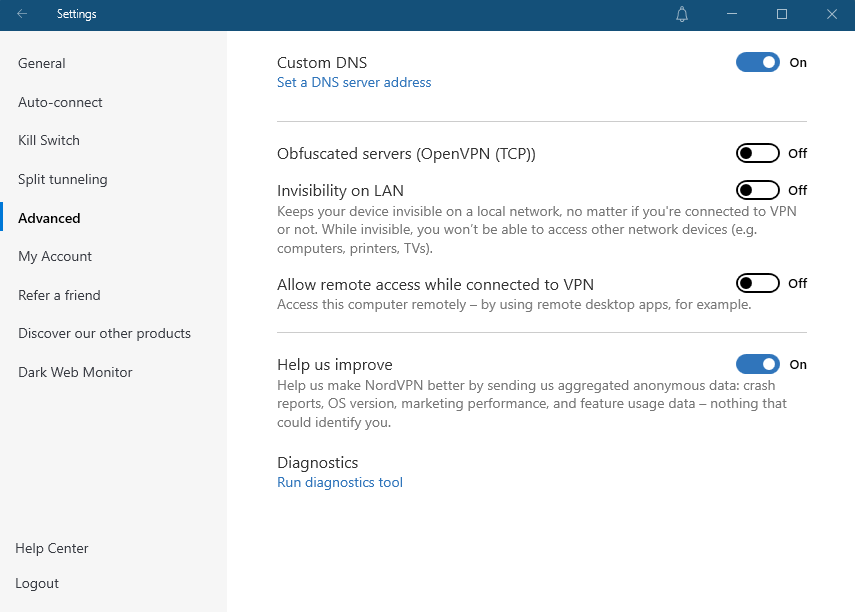This screenshot has height=612, width=855.
Task: Click Set a DNS server address link
Action: point(354,83)
